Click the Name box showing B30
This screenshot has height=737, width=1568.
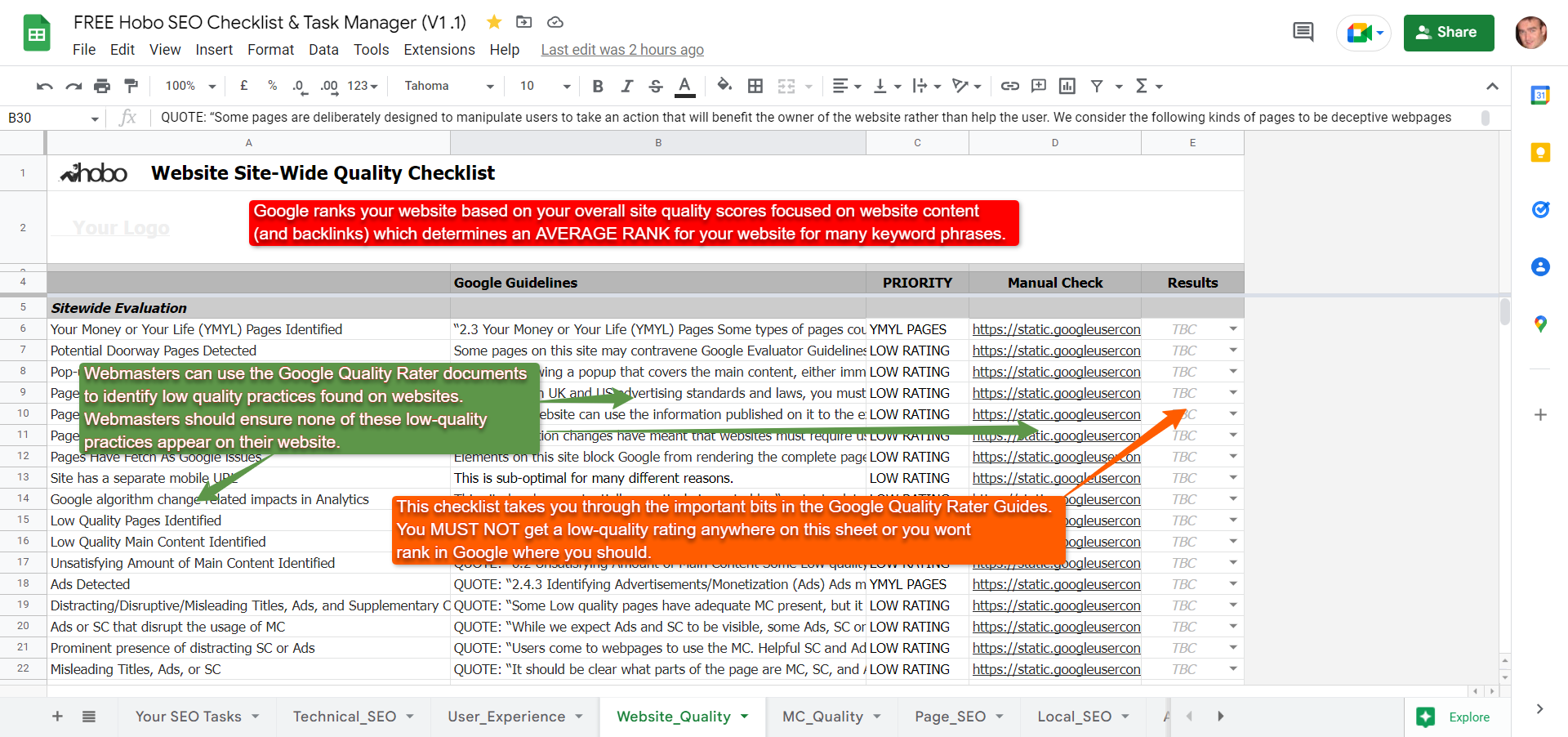pyautogui.click(x=53, y=118)
